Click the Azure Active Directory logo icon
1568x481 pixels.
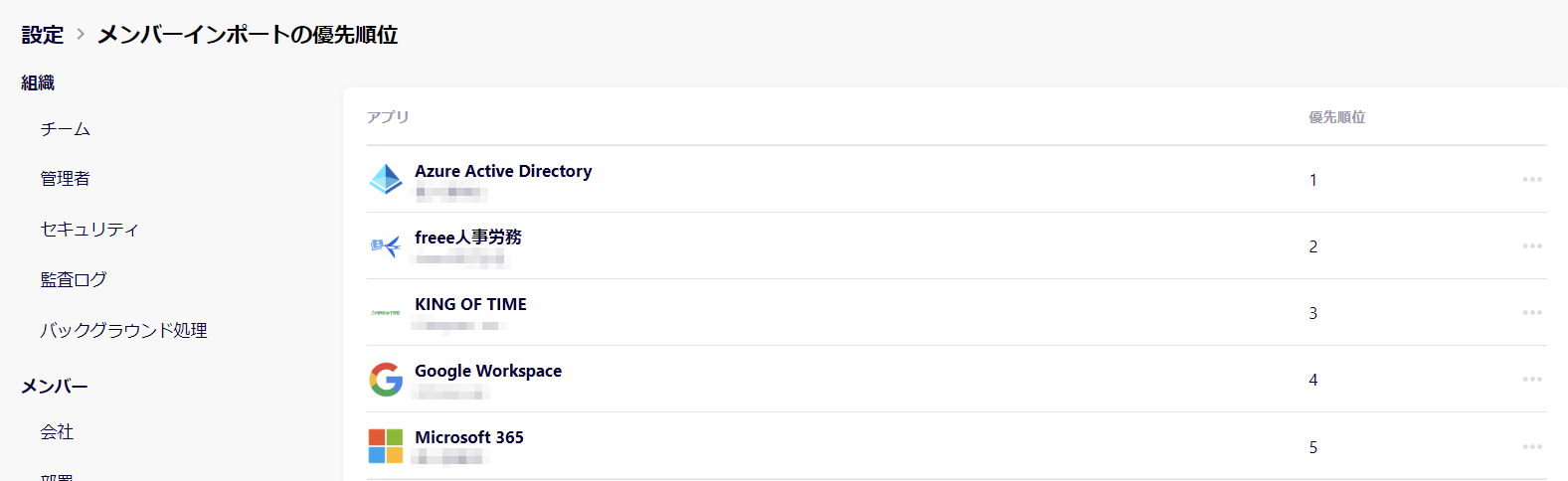pos(386,179)
